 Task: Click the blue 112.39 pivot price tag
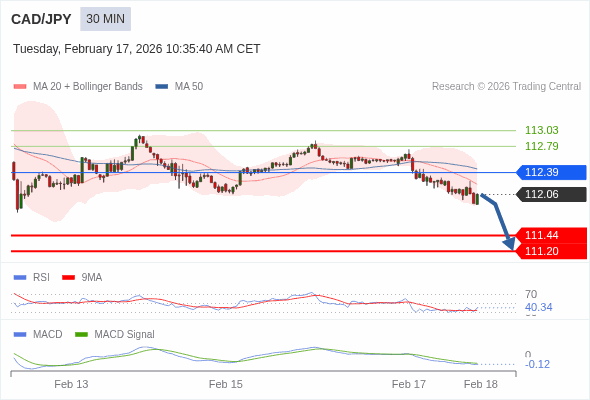551,172
